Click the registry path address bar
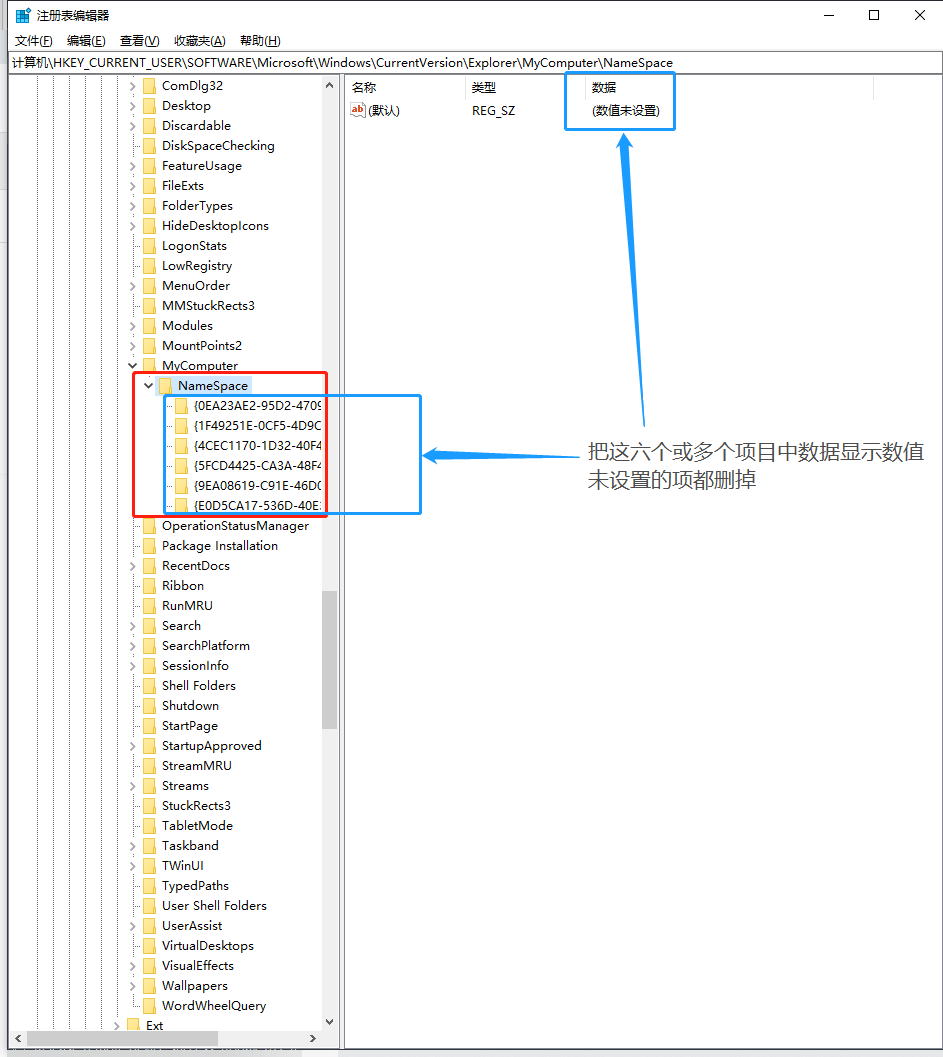This screenshot has height=1057, width=943. [x=475, y=63]
